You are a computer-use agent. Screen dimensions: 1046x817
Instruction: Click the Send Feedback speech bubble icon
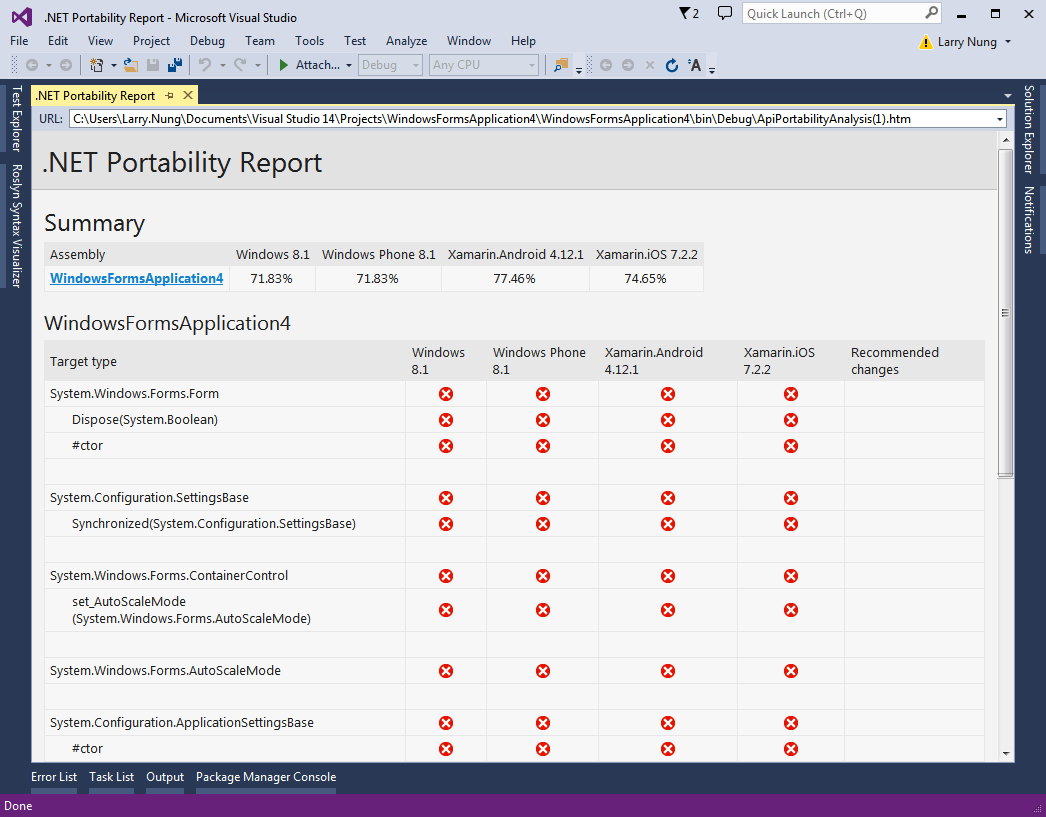(x=724, y=13)
